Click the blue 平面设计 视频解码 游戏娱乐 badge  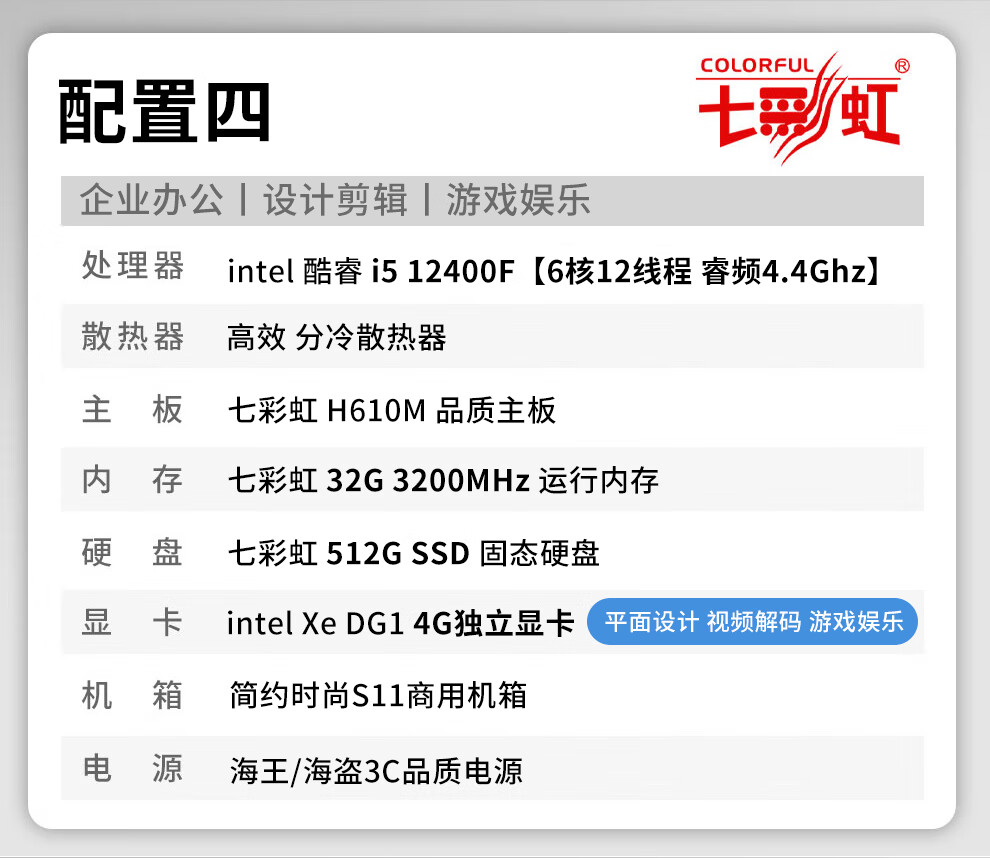[x=753, y=622]
